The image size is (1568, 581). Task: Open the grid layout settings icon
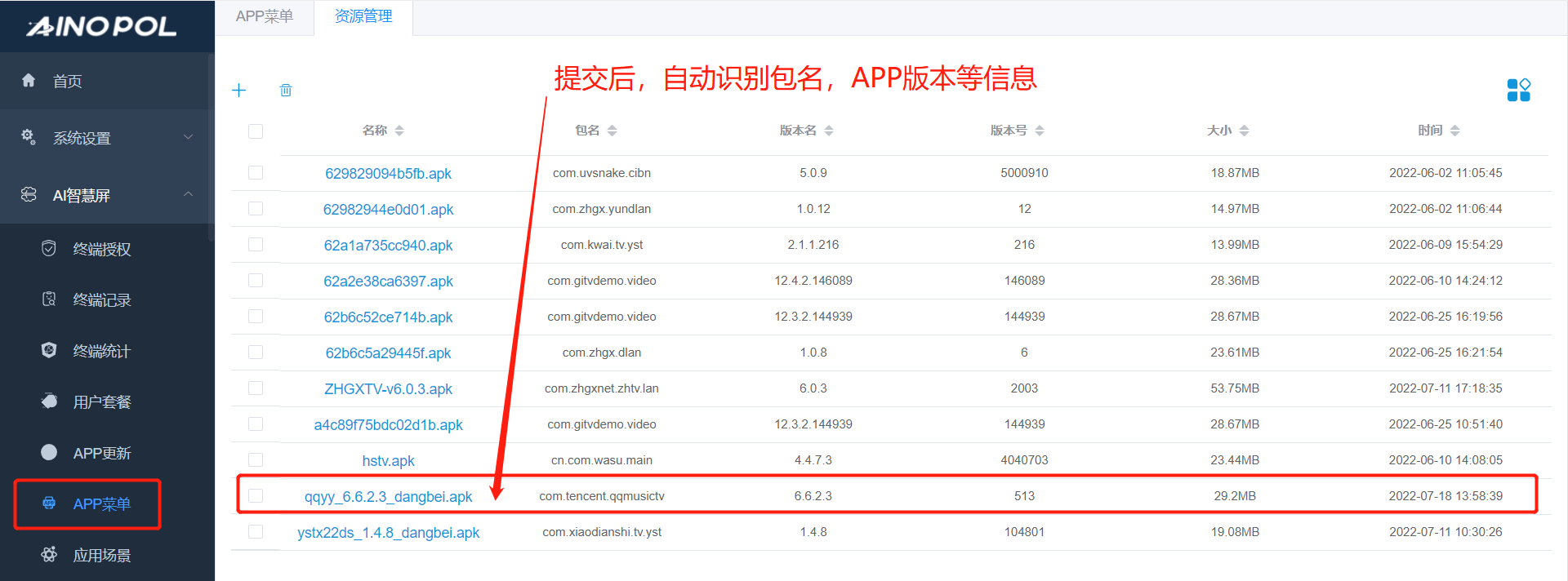pos(1518,90)
